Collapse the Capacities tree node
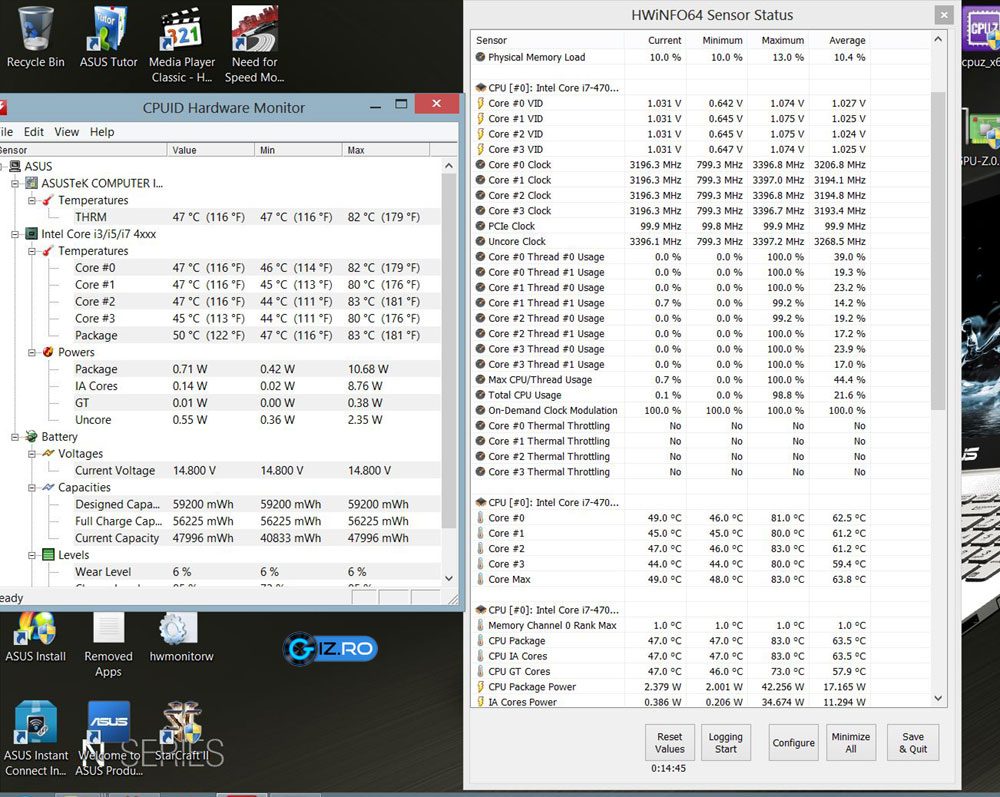 [x=31, y=488]
